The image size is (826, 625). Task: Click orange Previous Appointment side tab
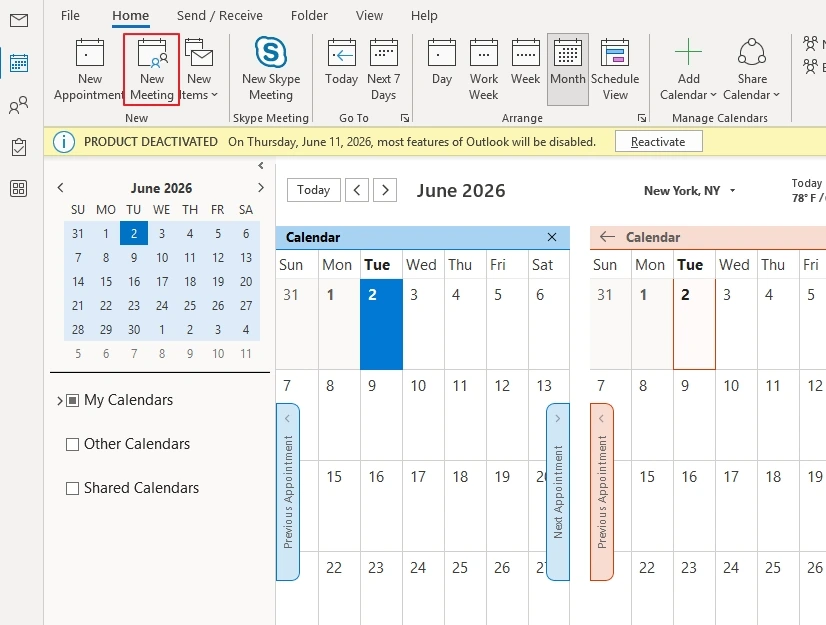[x=602, y=492]
